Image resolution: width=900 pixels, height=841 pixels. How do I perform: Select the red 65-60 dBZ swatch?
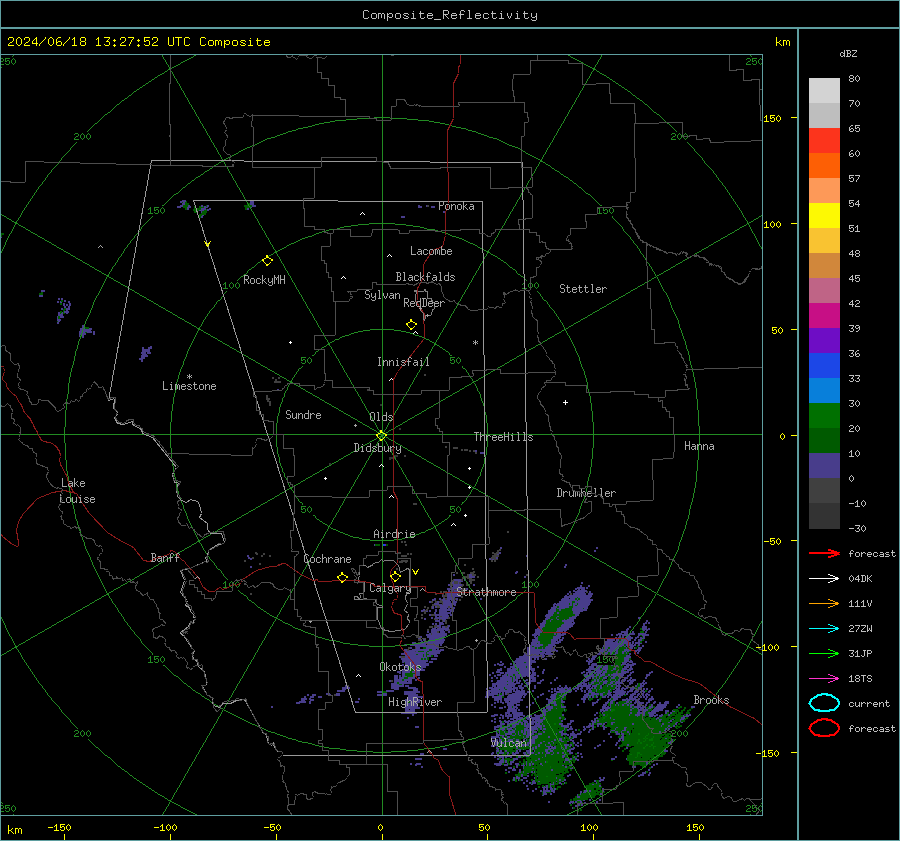click(x=824, y=141)
